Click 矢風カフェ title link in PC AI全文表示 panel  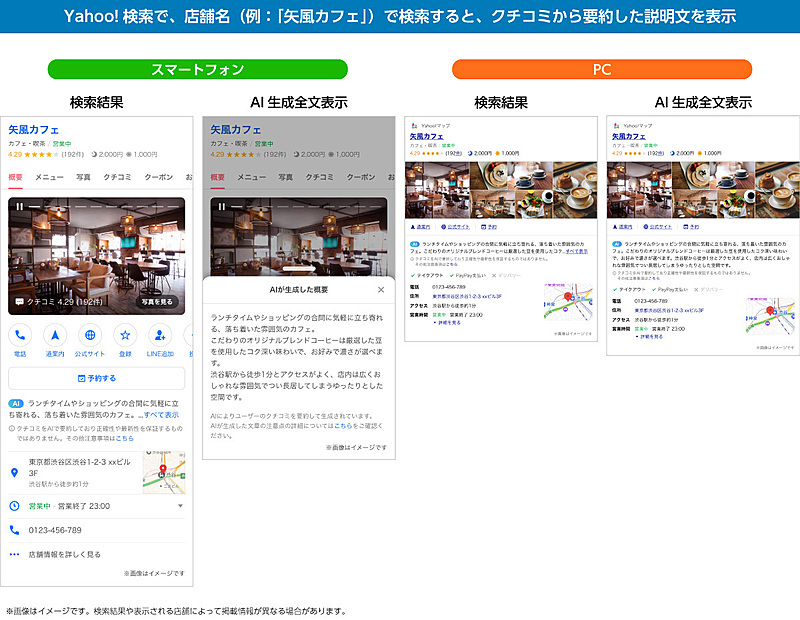[x=629, y=136]
